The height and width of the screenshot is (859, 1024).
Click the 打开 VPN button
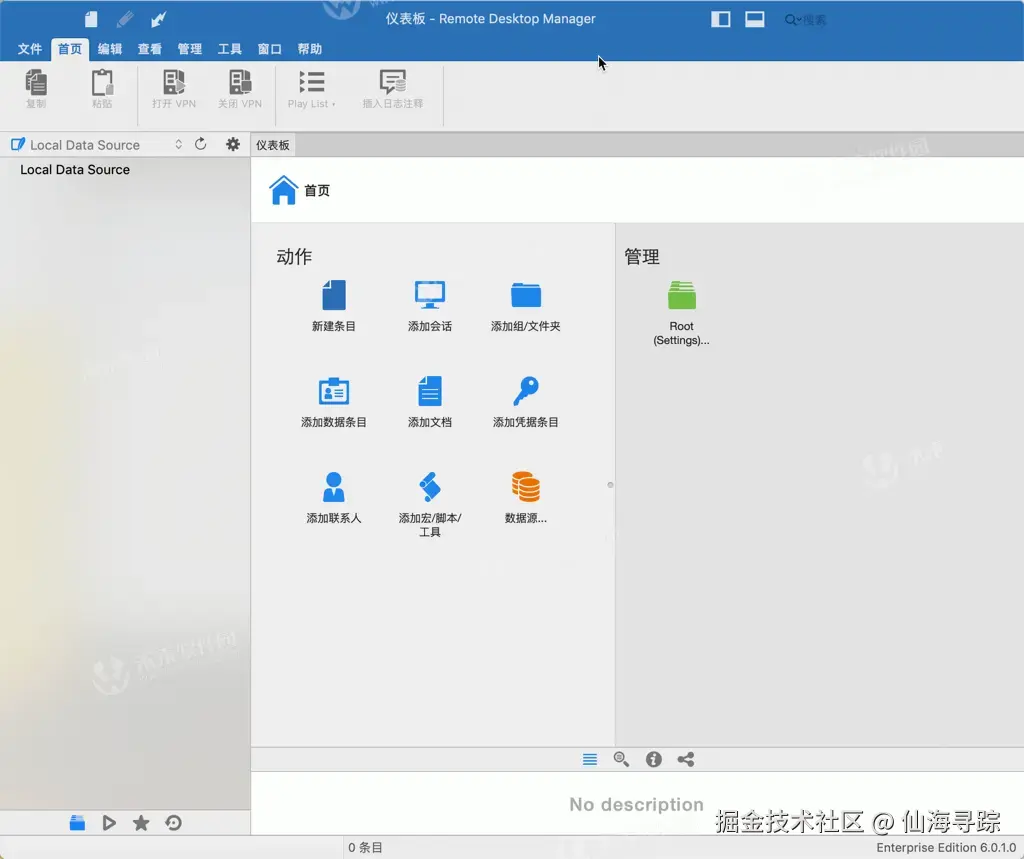point(174,89)
